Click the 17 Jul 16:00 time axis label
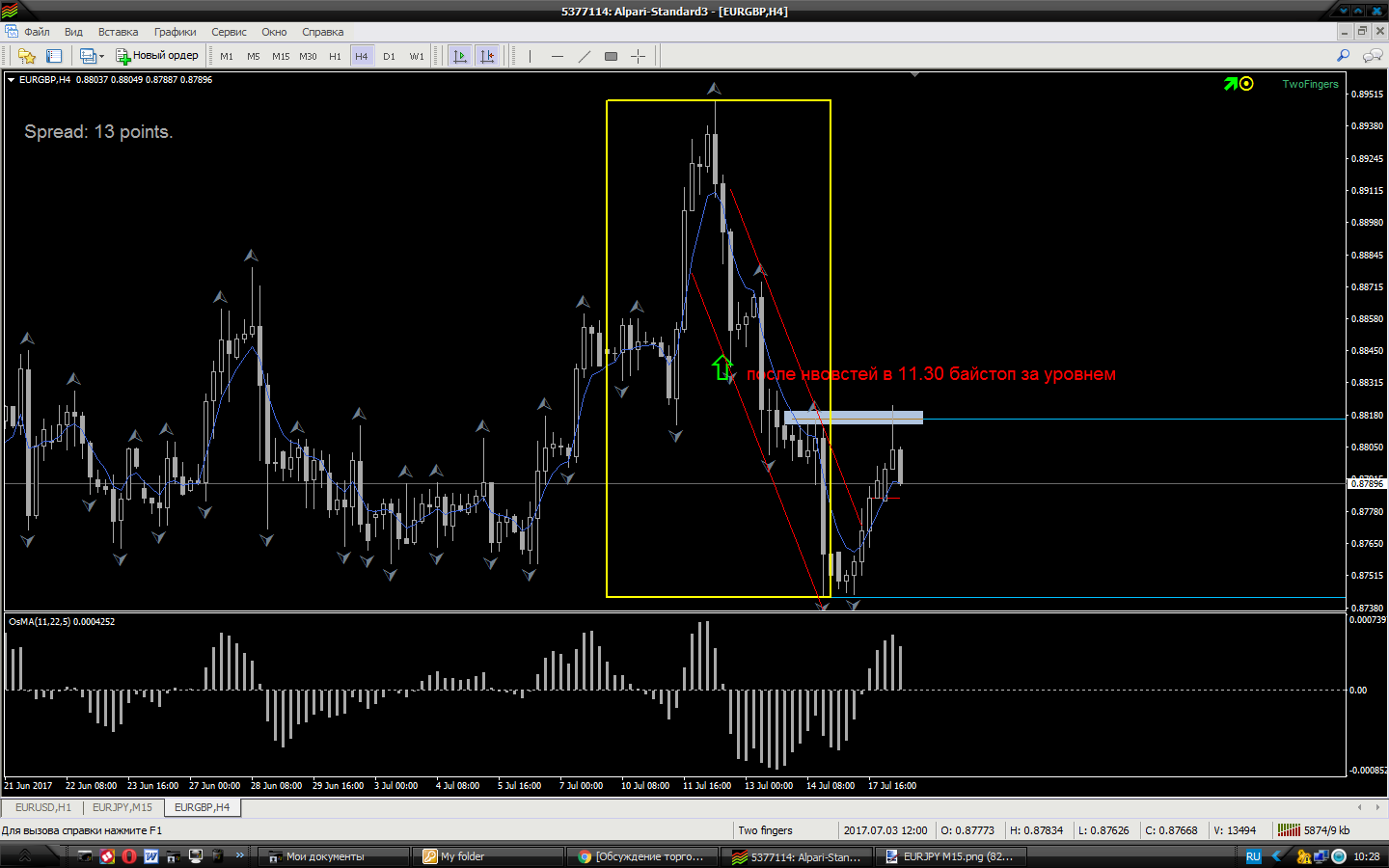Screen dimensions: 1389x868 tap(892, 786)
